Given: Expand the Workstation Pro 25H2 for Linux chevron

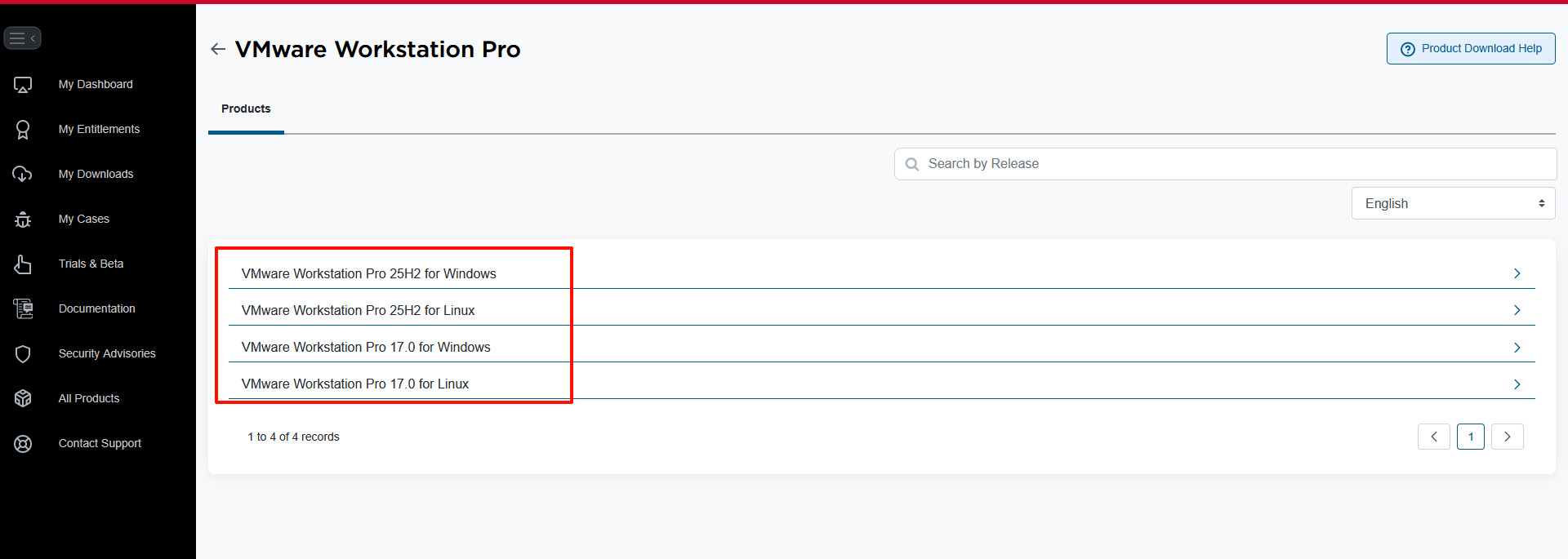Looking at the screenshot, I should pos(1517,310).
